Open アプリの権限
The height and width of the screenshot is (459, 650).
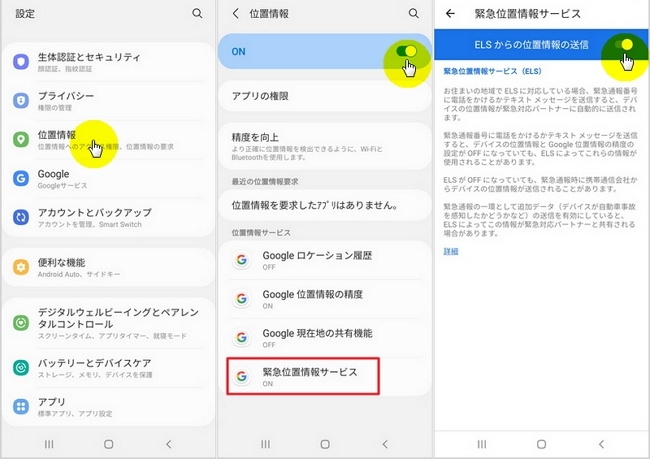[325, 96]
